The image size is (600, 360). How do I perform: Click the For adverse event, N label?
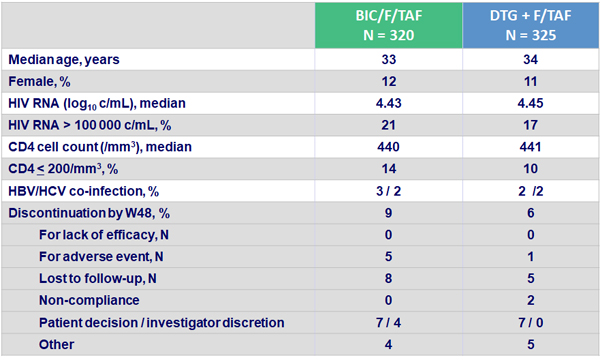pos(101,256)
